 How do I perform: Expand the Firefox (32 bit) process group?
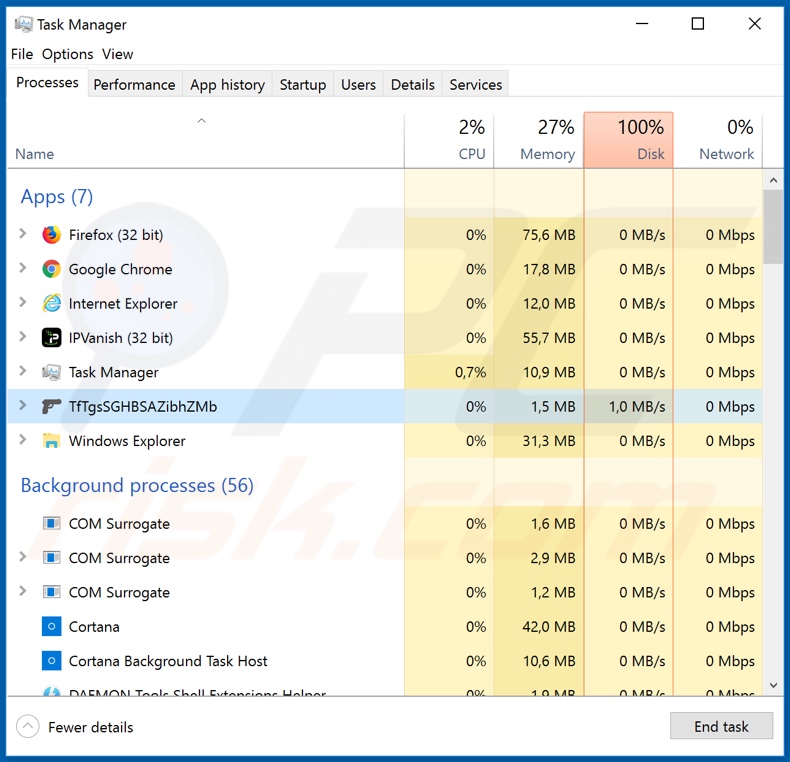23,233
